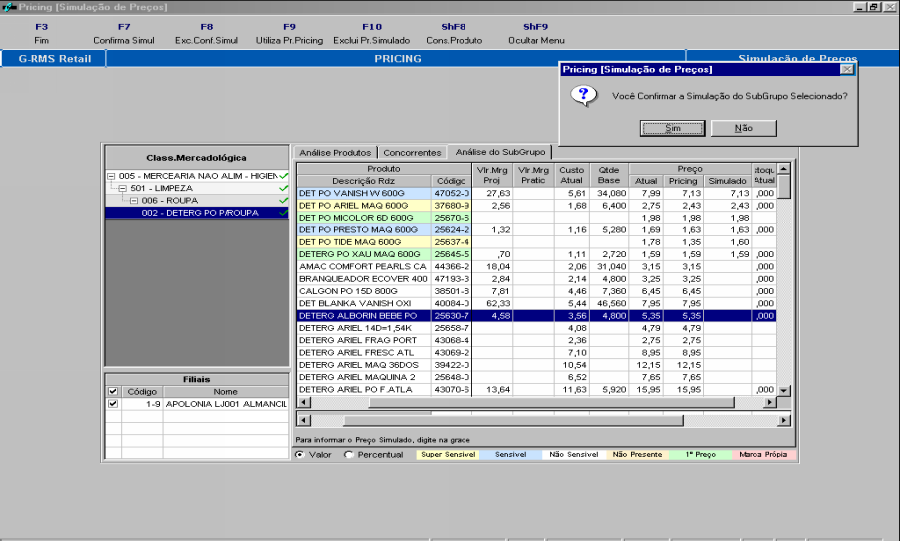Click scroll-up arrow of product table
The image size is (900, 541).
point(785,168)
